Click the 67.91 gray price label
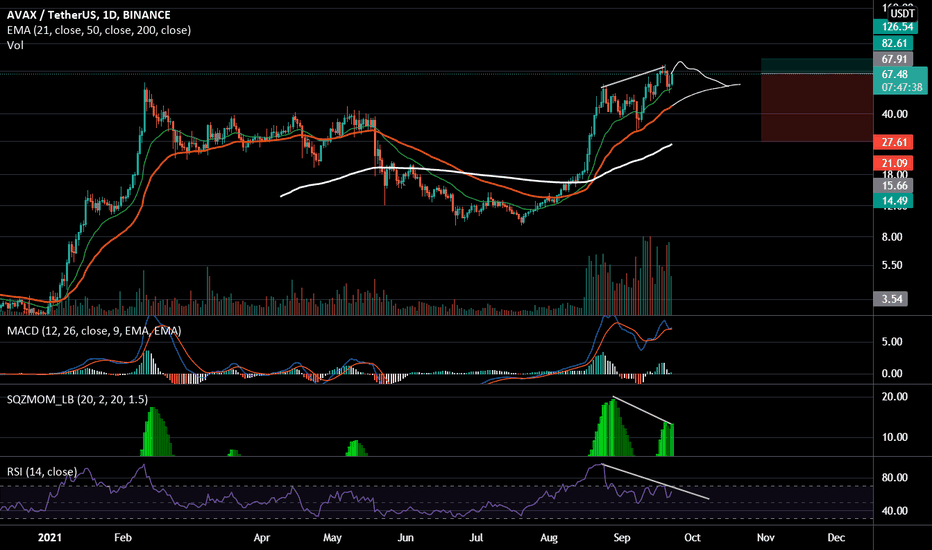The height and width of the screenshot is (550, 932). tap(893, 59)
